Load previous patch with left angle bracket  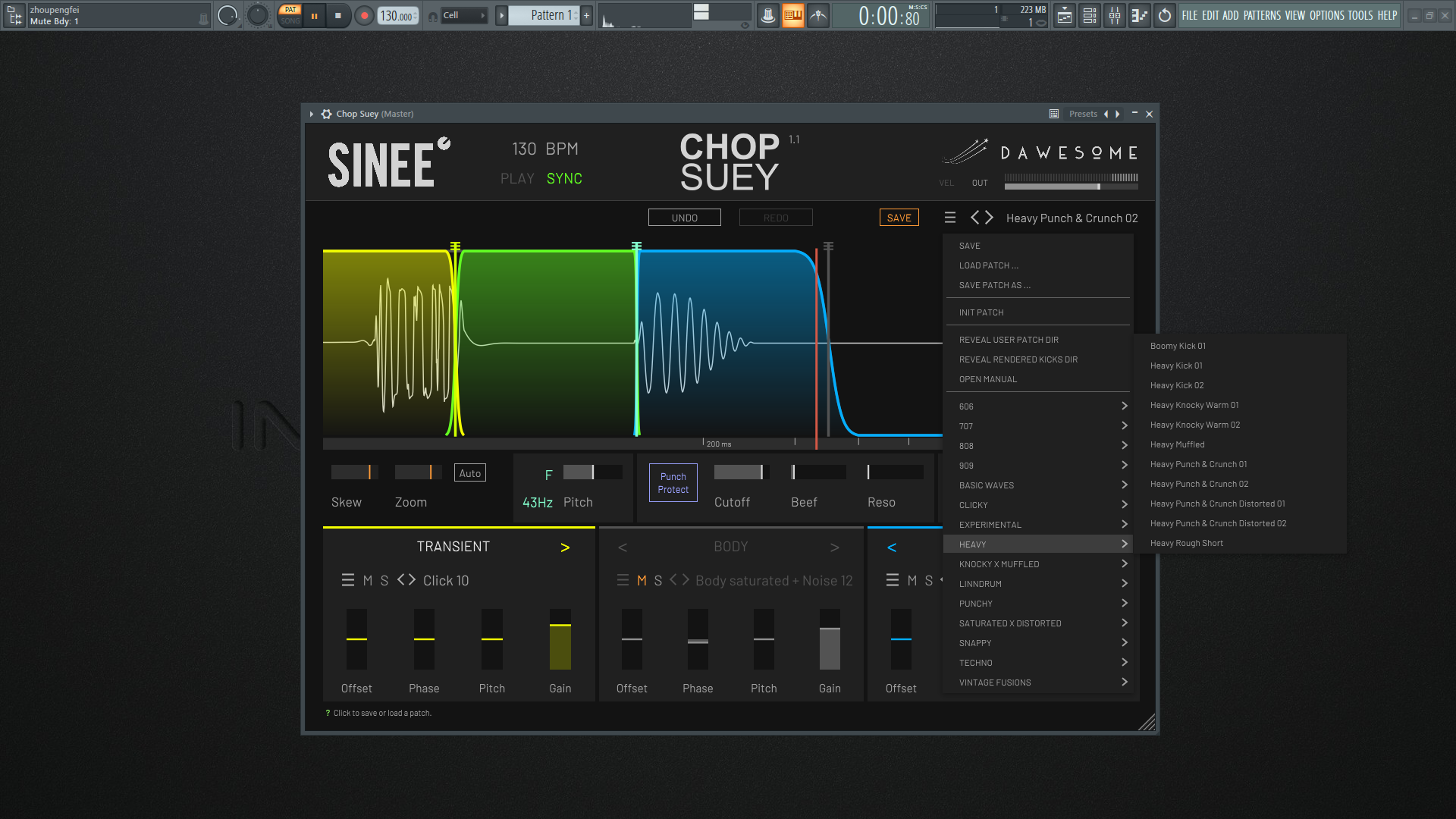(975, 218)
